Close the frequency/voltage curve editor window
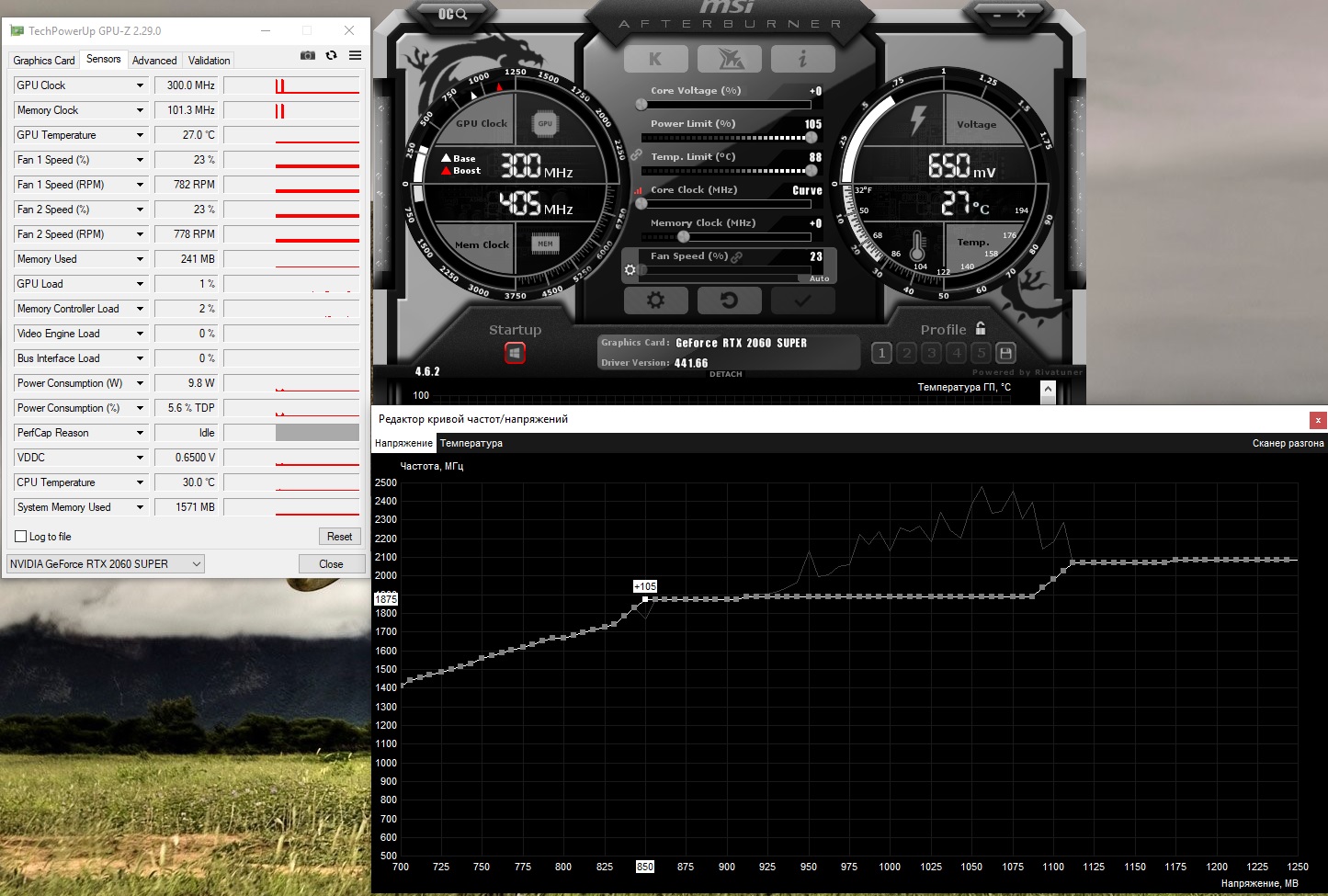The height and width of the screenshot is (896, 1328). pyautogui.click(x=1318, y=420)
